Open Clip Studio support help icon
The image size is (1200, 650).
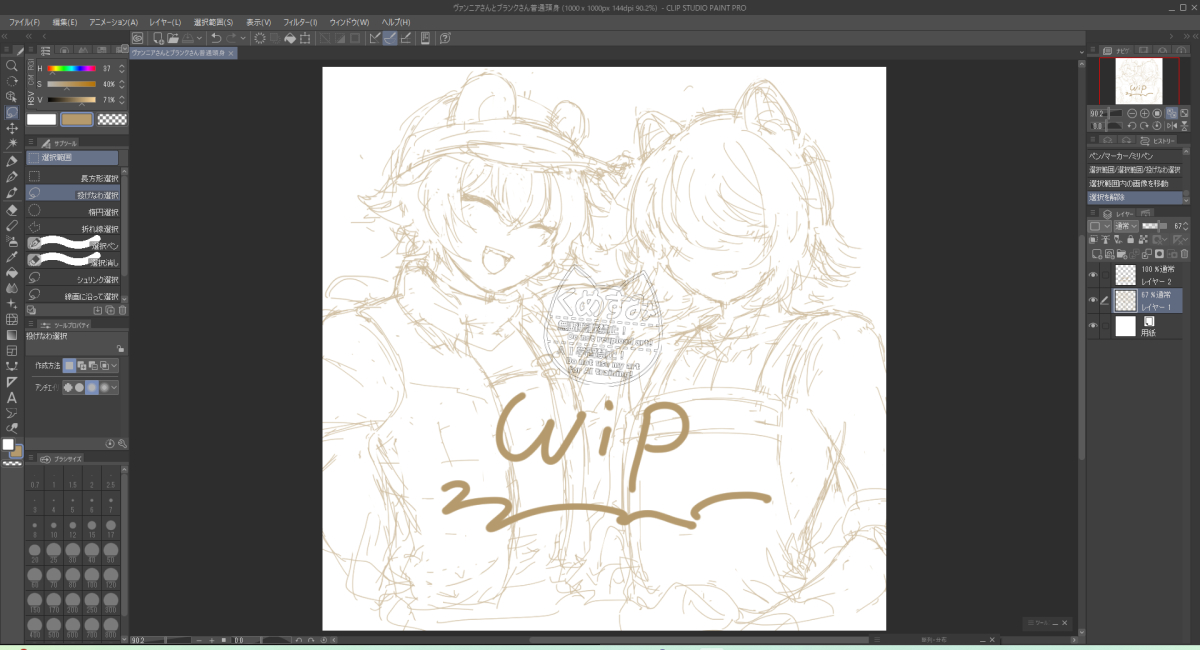click(444, 38)
